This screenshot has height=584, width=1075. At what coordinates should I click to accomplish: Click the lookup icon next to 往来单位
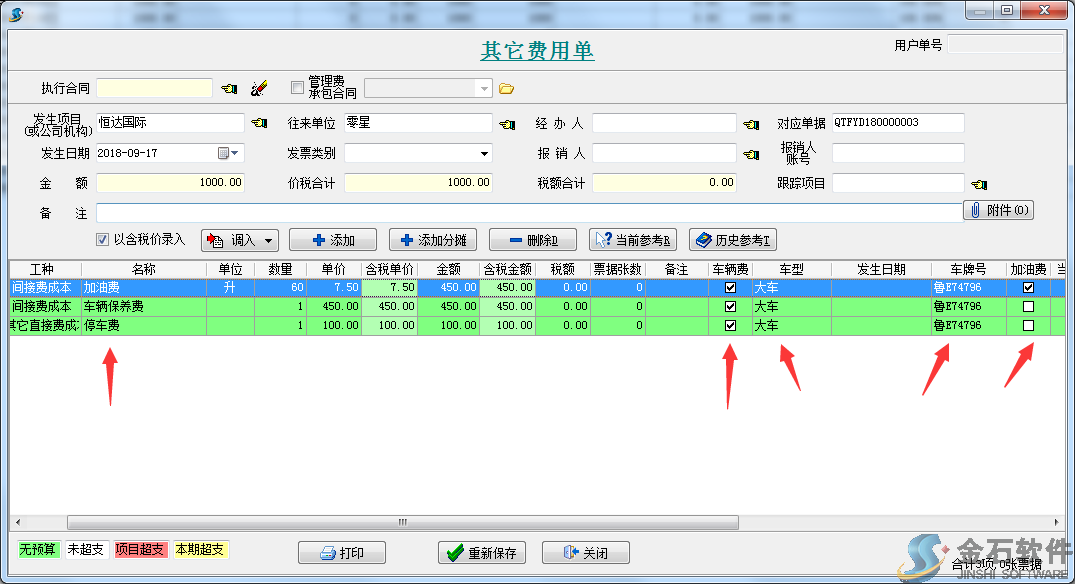(x=506, y=124)
